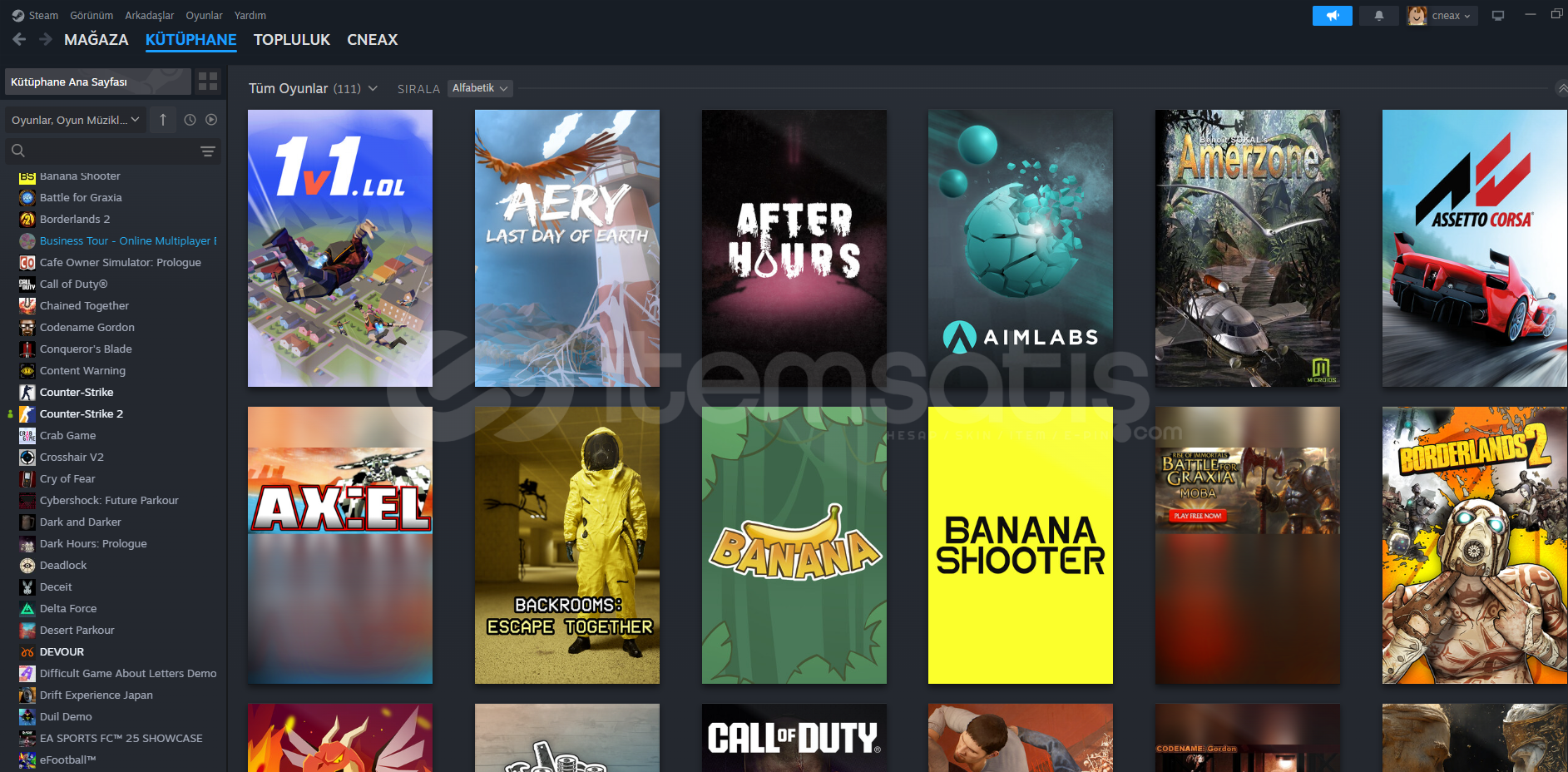Open the 1v1.LOL game cover
This screenshot has width=1568, height=772.
[340, 248]
